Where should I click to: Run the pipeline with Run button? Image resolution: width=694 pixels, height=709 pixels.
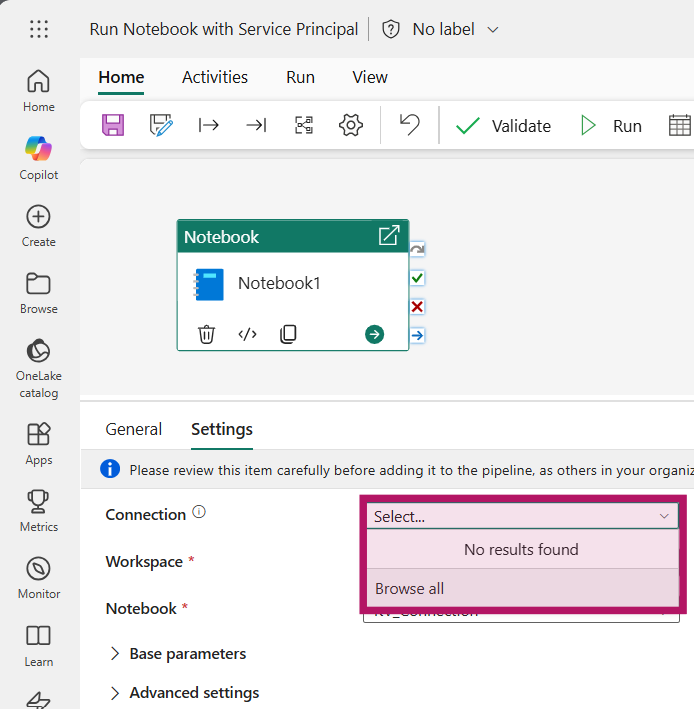(x=611, y=126)
